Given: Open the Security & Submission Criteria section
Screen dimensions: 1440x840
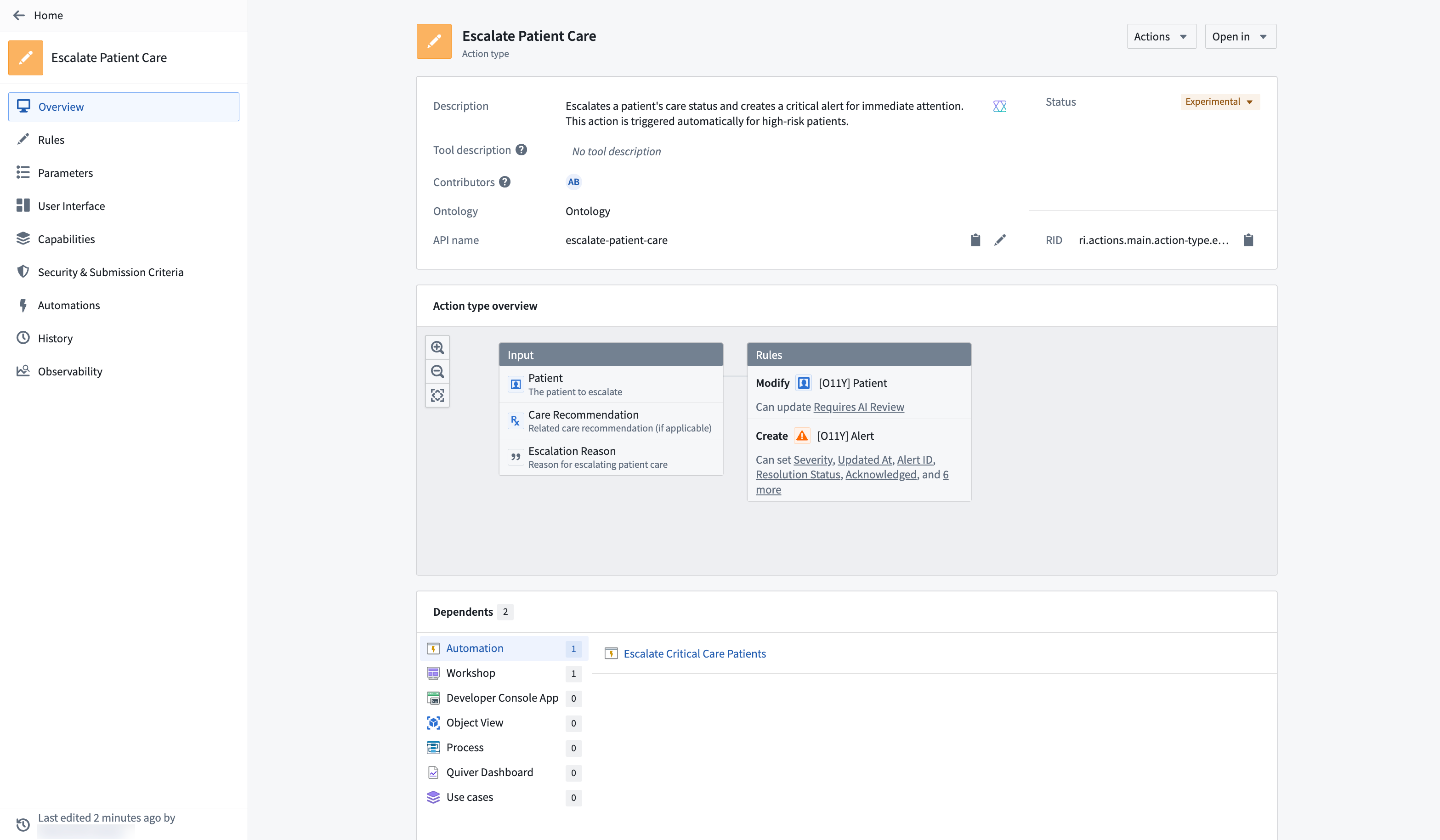Looking at the screenshot, I should pos(110,272).
